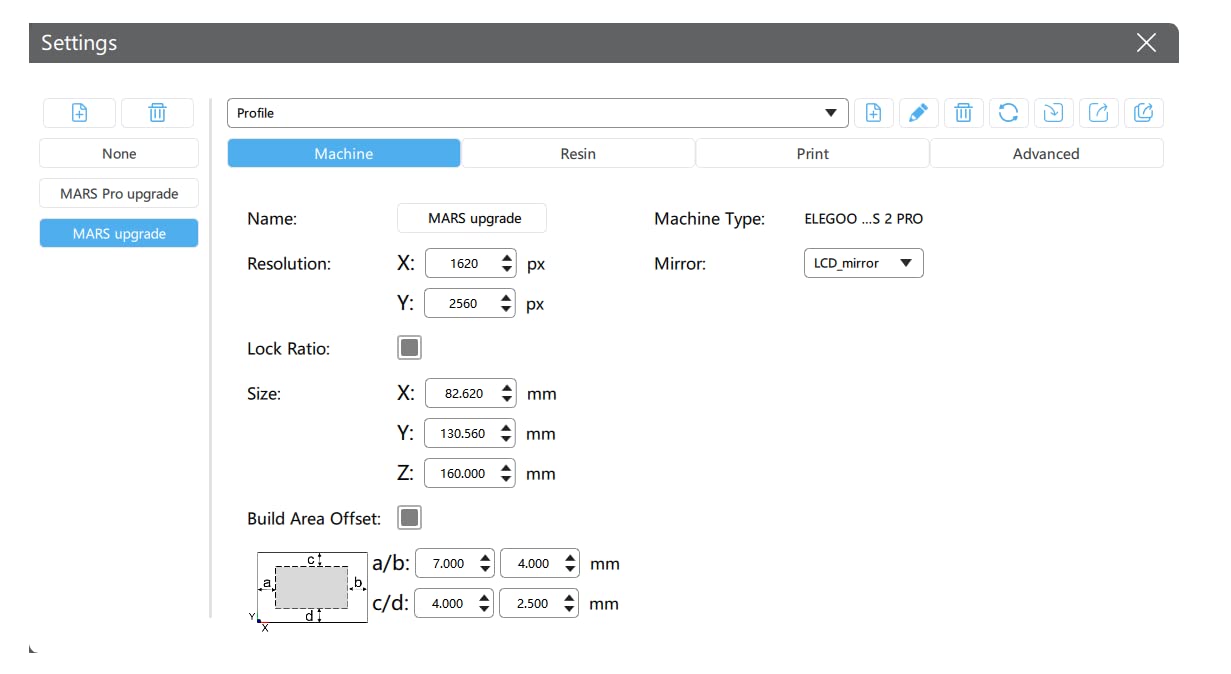This screenshot has width=1231, height=674.
Task: Create a new profile next to Profile dropdown
Action: coord(873,113)
